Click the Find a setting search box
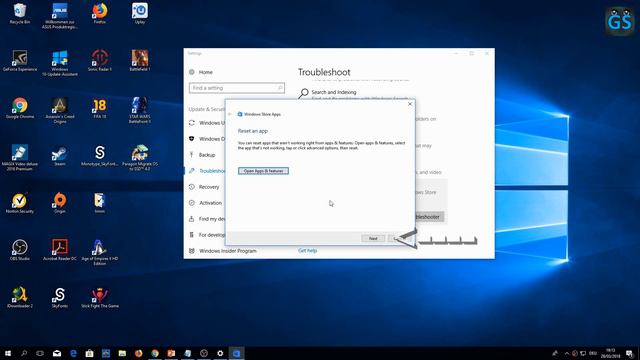Image resolution: width=640 pixels, height=360 pixels. 237,88
